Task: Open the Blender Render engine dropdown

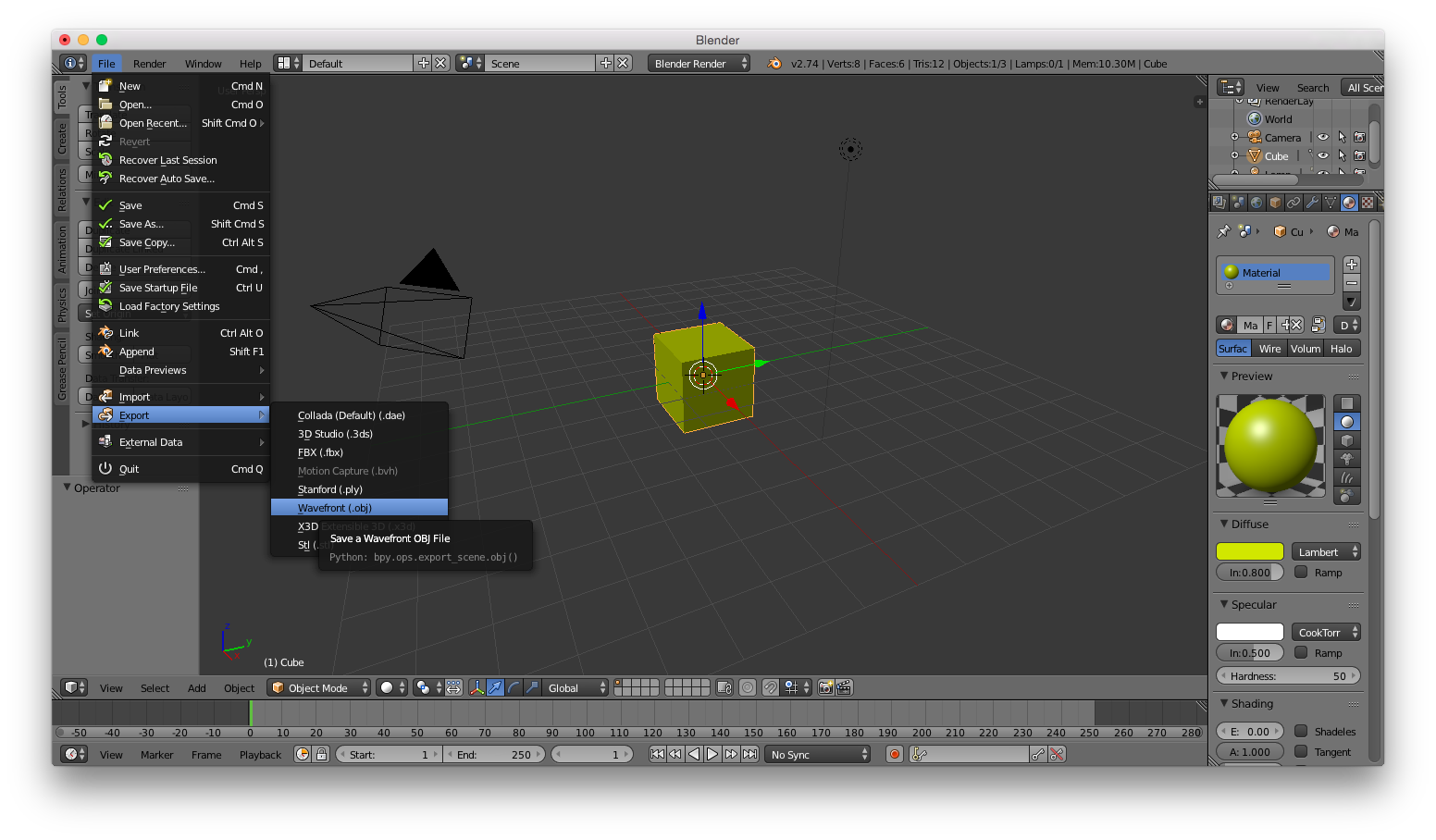Action: pyautogui.click(x=699, y=63)
